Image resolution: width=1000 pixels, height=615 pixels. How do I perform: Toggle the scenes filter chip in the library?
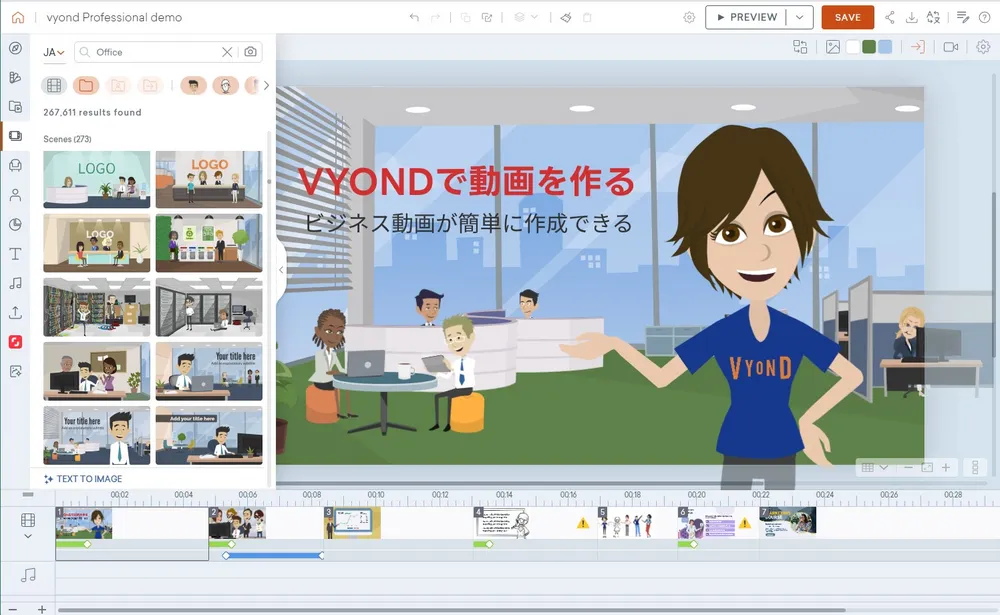tap(54, 86)
